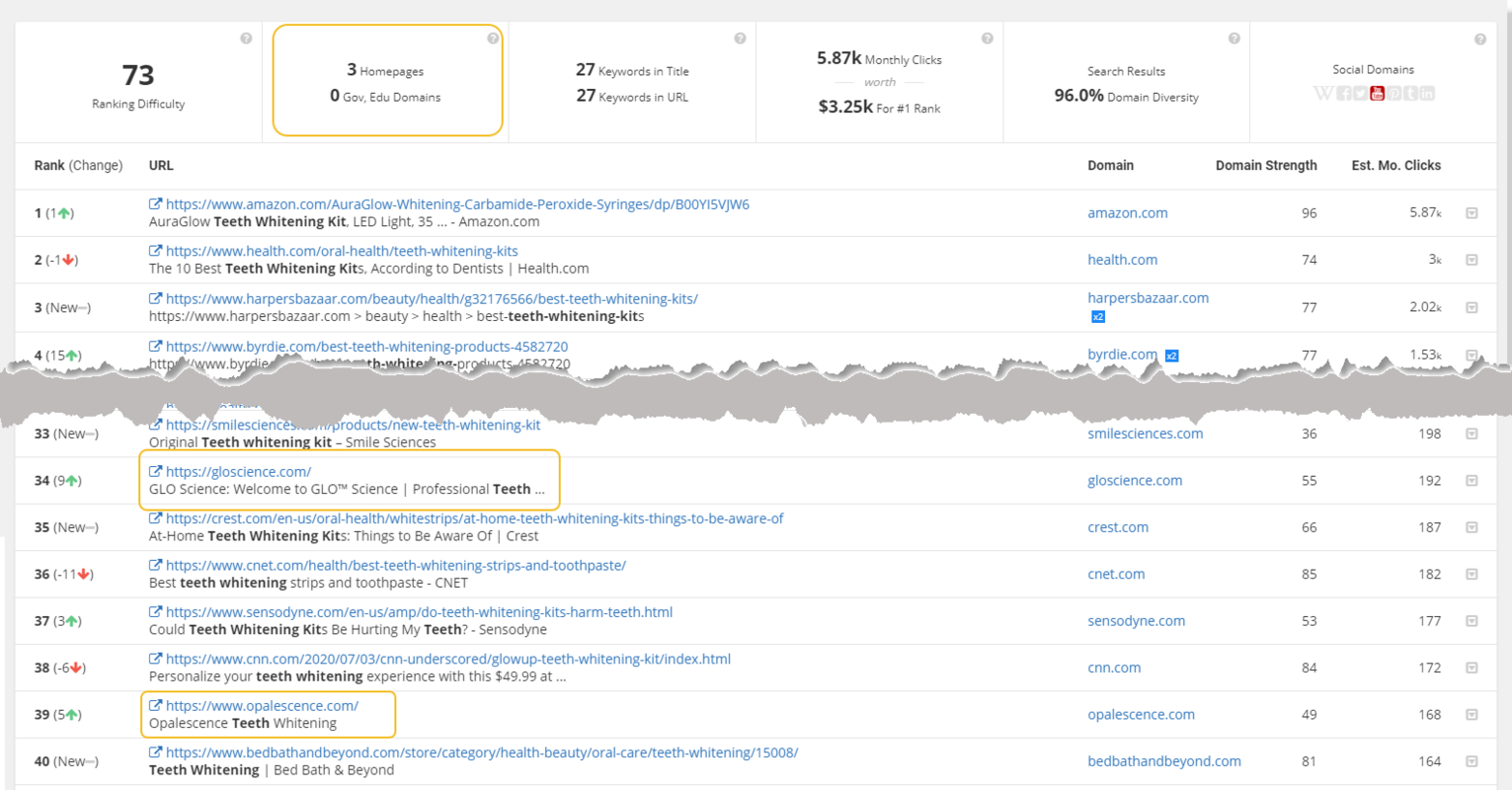
Task: Click the Wikipedia icon under Social Domains
Action: (x=1322, y=94)
